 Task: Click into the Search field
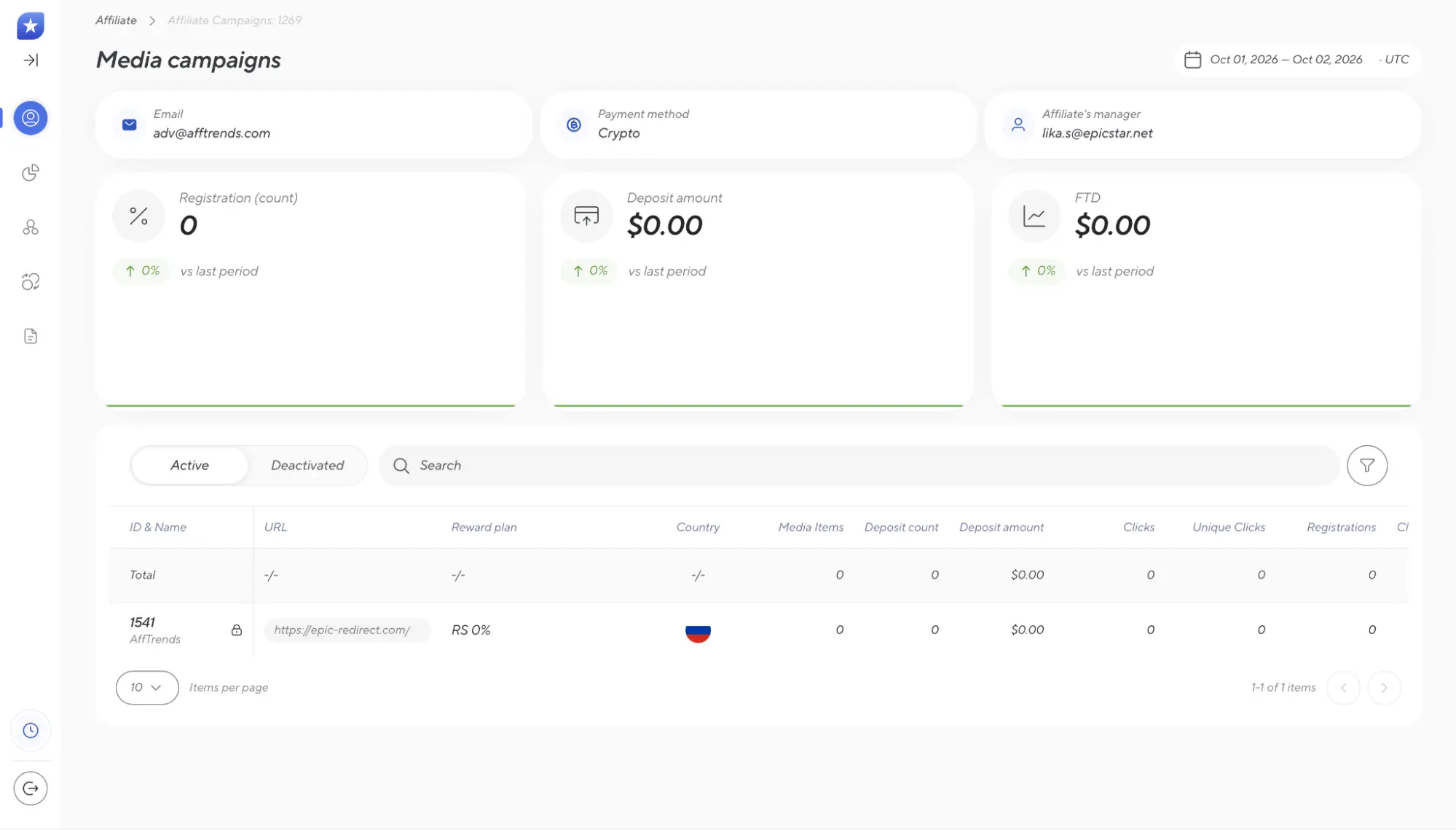(859, 465)
